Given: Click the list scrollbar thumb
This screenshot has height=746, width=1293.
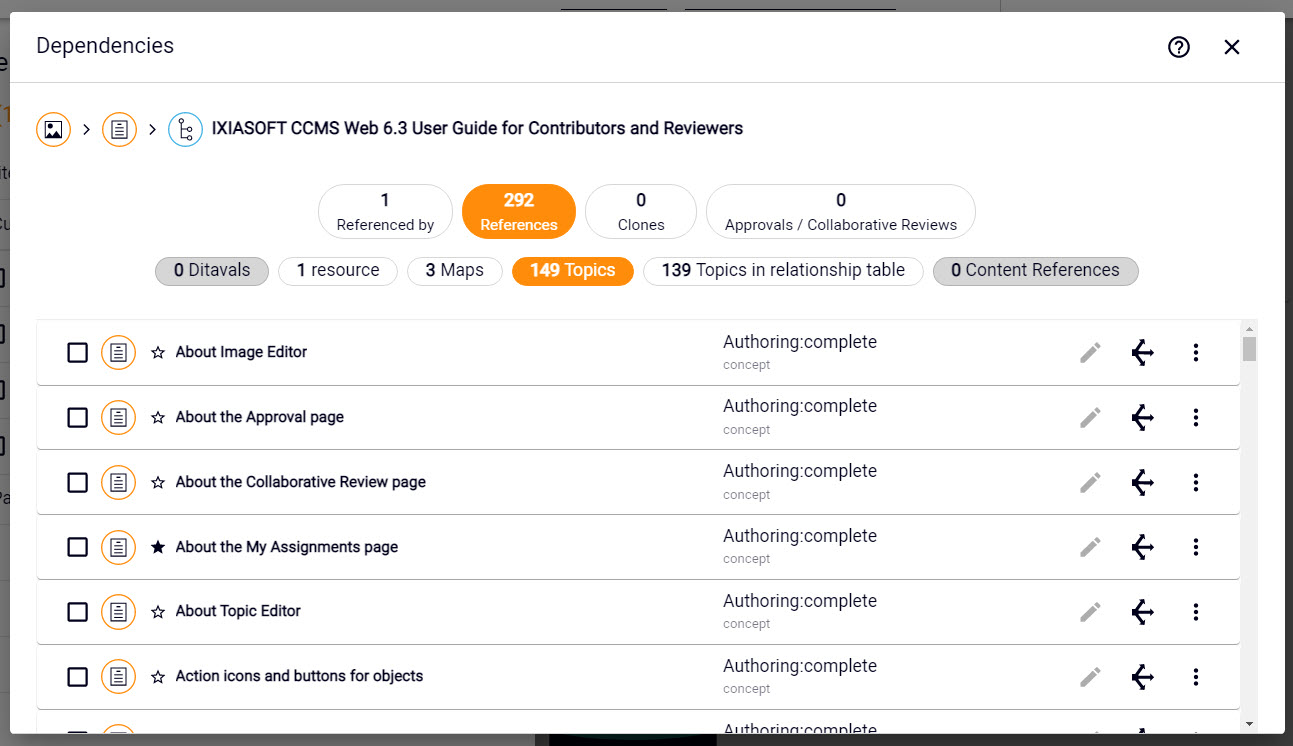Looking at the screenshot, I should point(1249,349).
